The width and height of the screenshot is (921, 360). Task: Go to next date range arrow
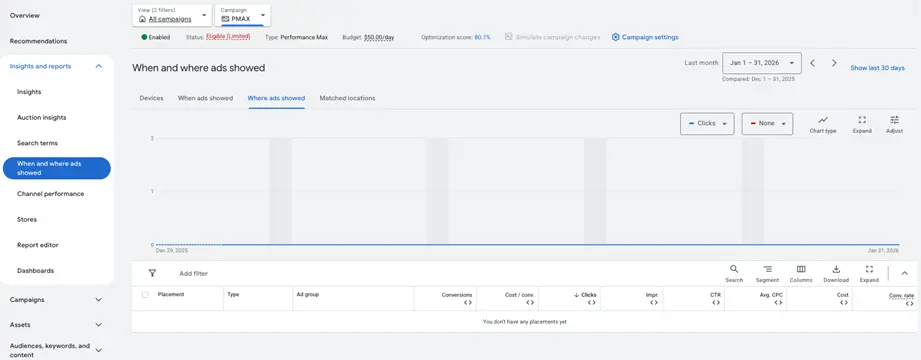coord(833,63)
